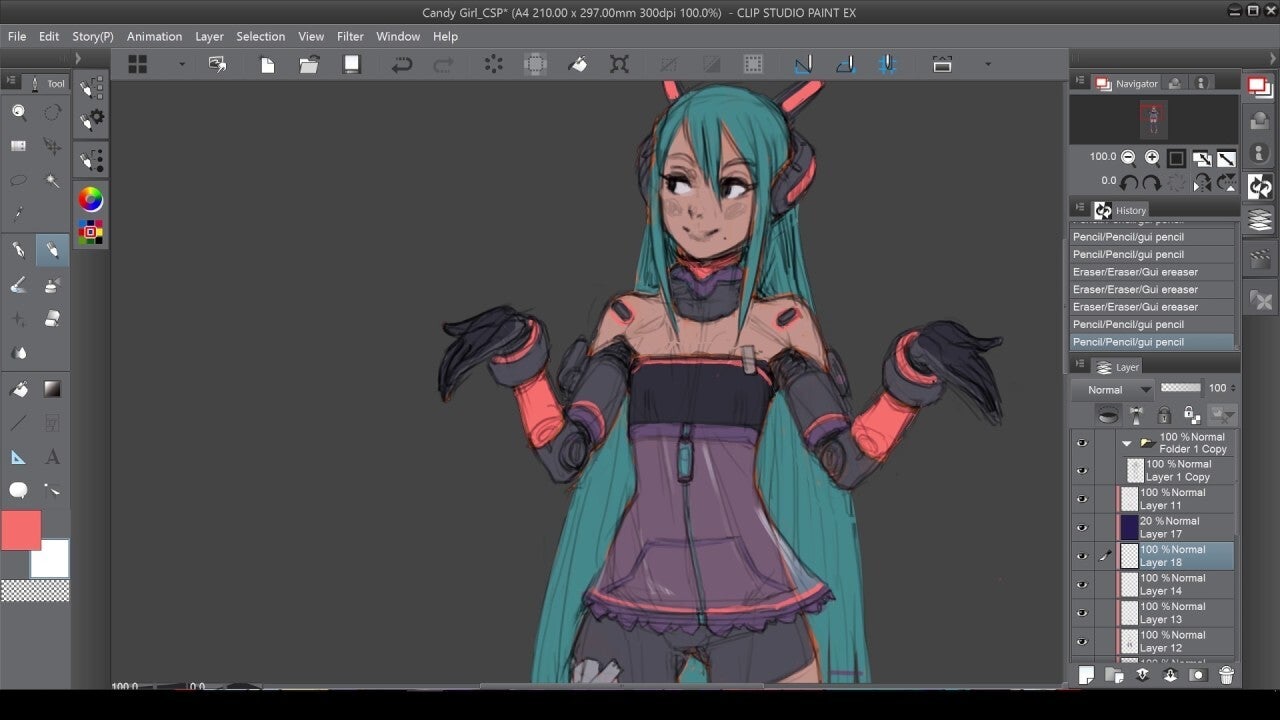The image size is (1280, 720).
Task: Delete layer with the trash icon
Action: coord(1227,675)
